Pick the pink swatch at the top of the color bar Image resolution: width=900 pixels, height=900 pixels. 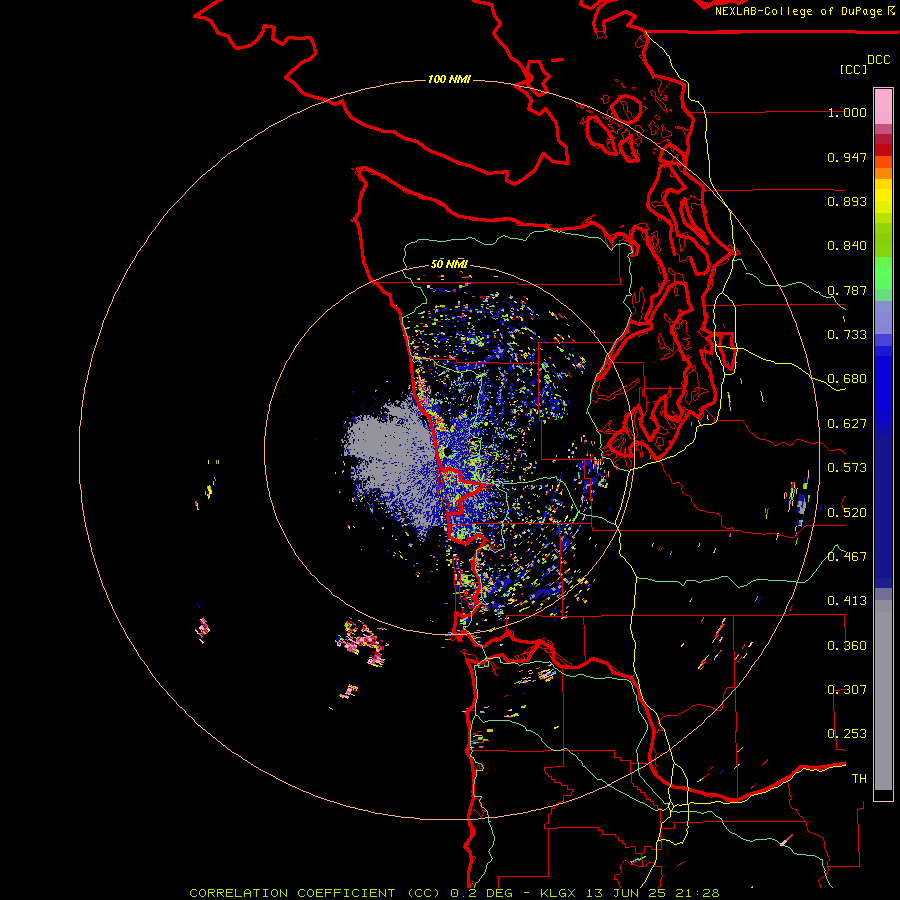click(x=883, y=106)
